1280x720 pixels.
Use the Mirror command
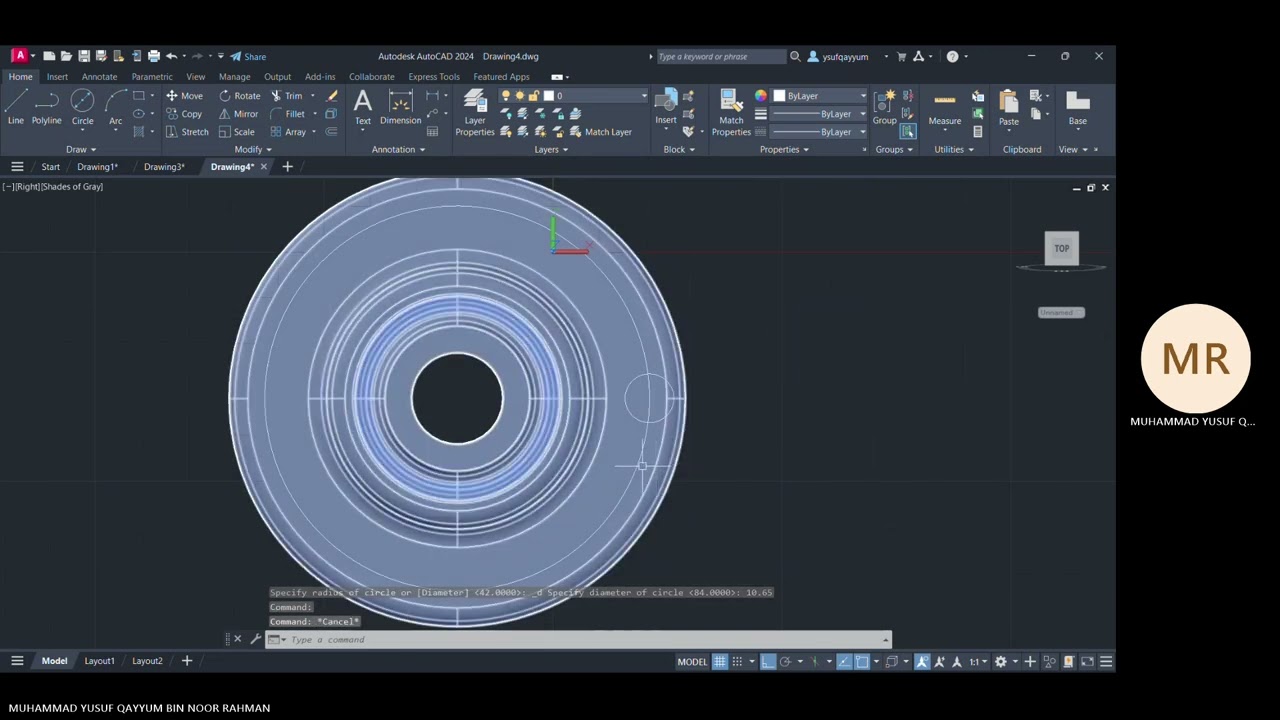pos(238,114)
